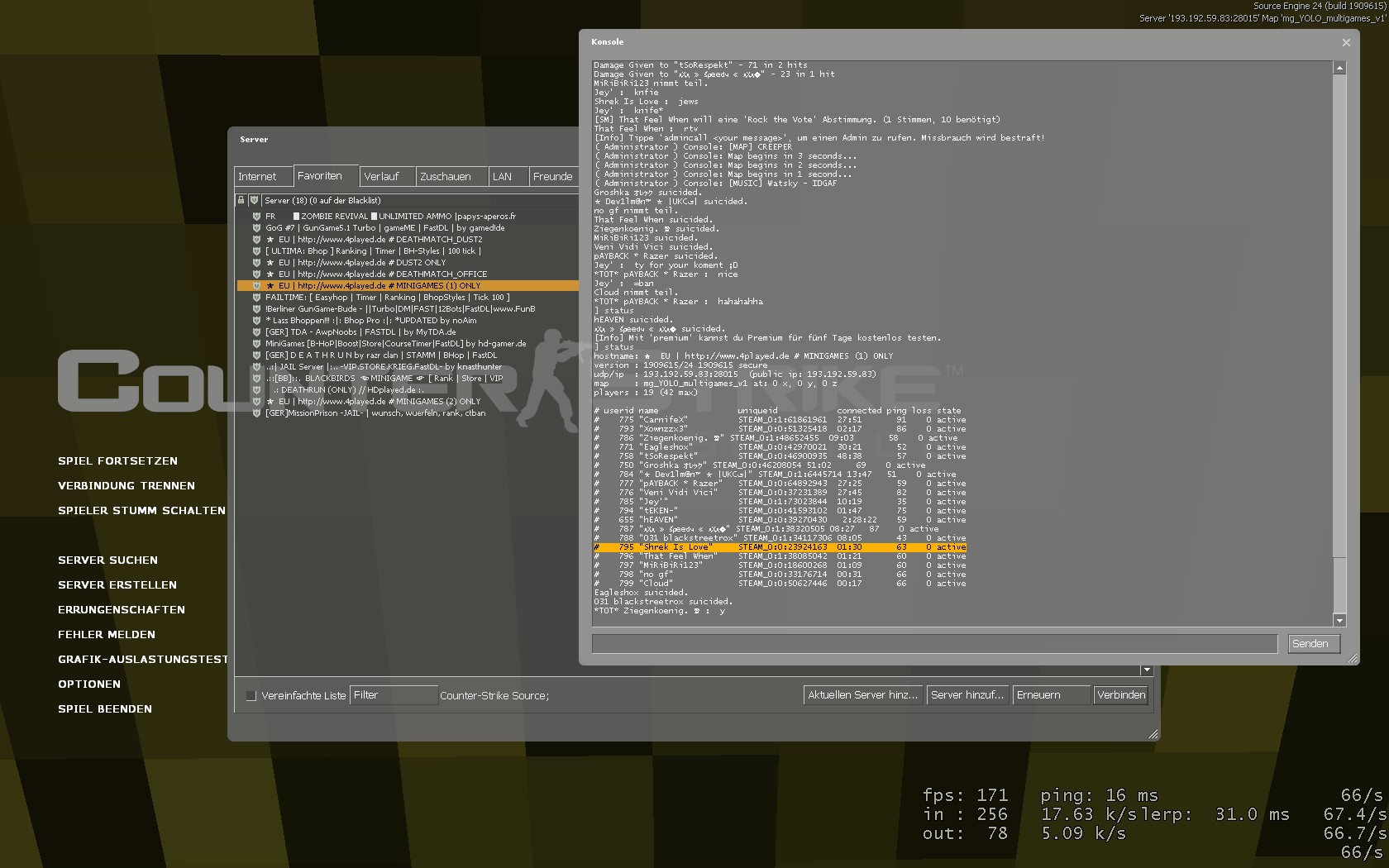This screenshot has width=1389, height=868.
Task: Click console scrollbar down arrow
Action: [1339, 621]
